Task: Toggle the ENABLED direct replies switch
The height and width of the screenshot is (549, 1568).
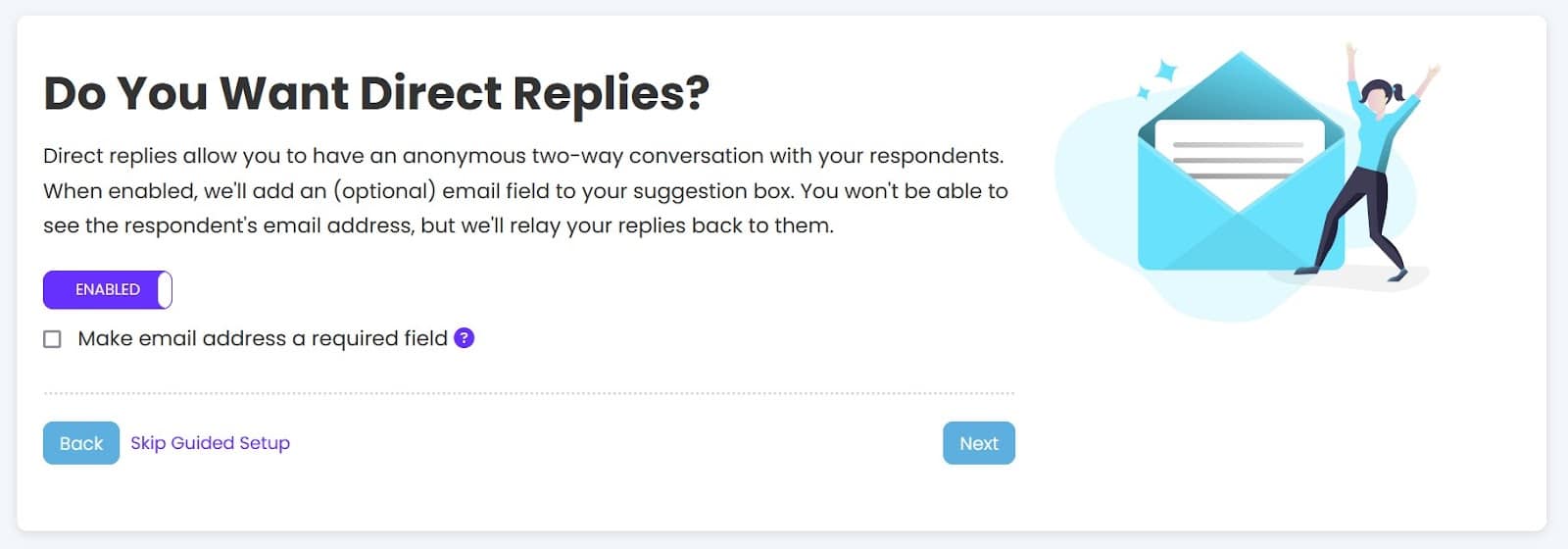Action: point(107,290)
